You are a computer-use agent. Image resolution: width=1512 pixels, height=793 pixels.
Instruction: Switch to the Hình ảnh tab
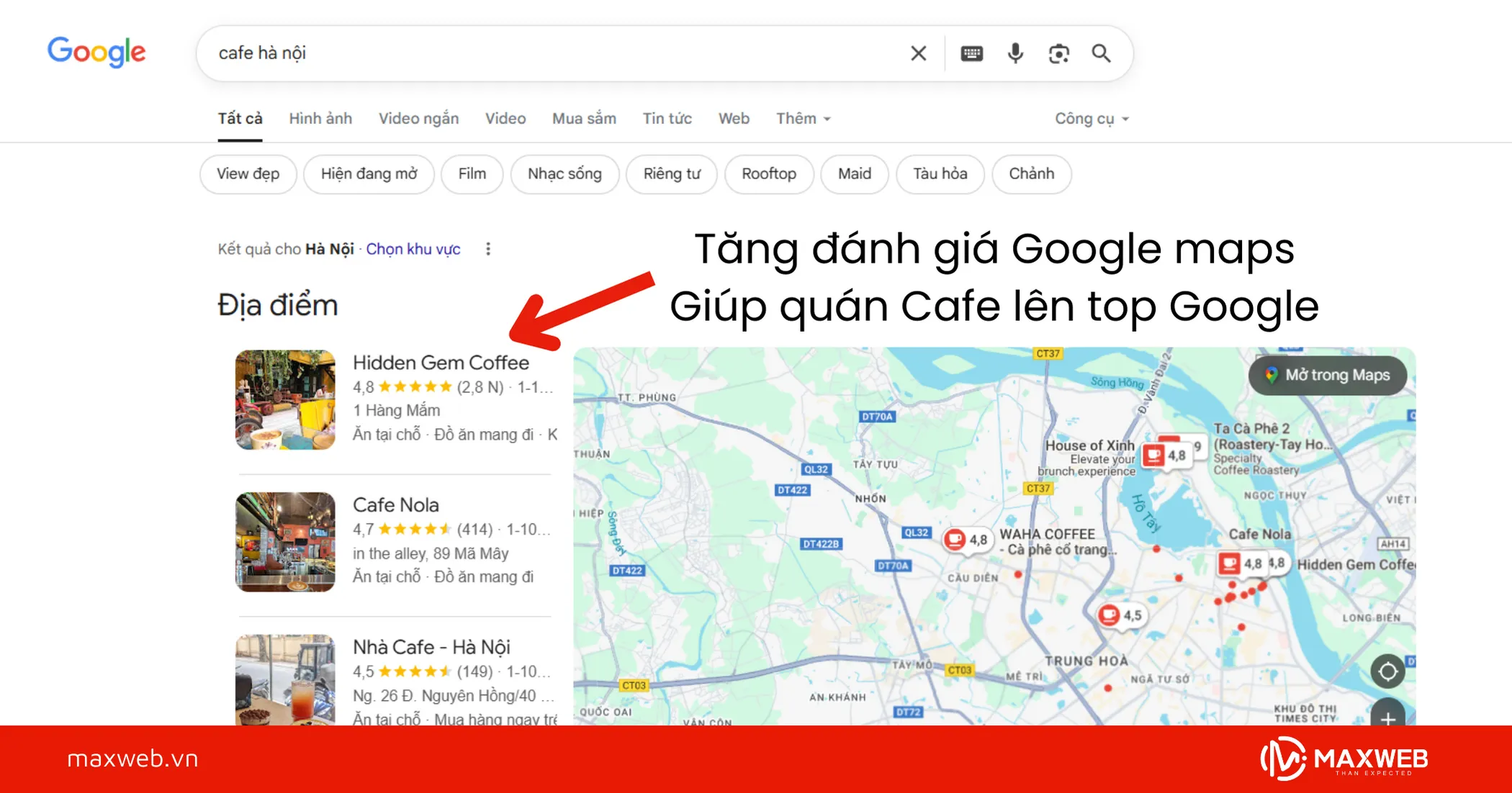tap(320, 119)
